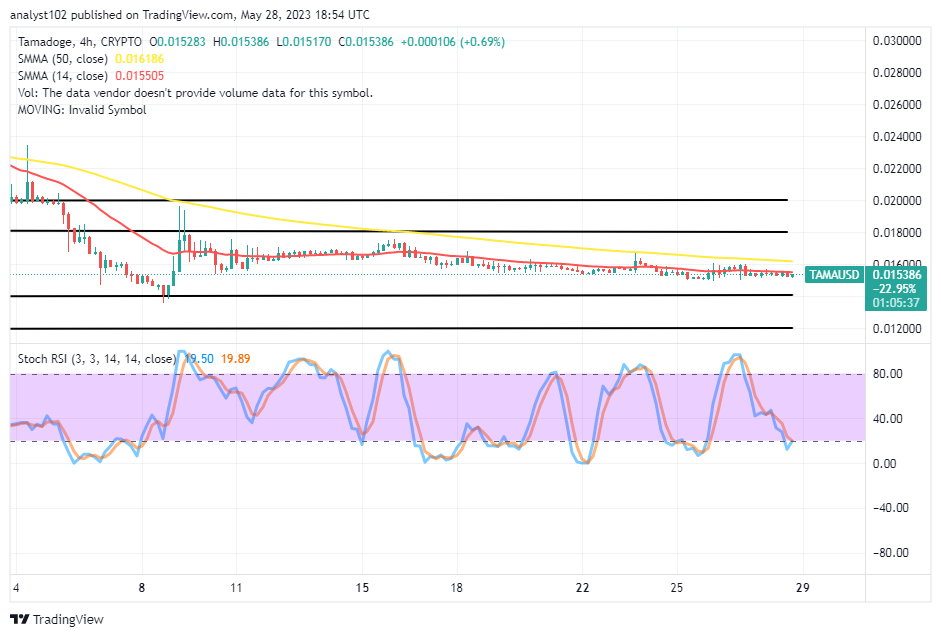This screenshot has height=637, width=941.
Task: Click the 0.030000 price axis label
Action: click(x=897, y=41)
